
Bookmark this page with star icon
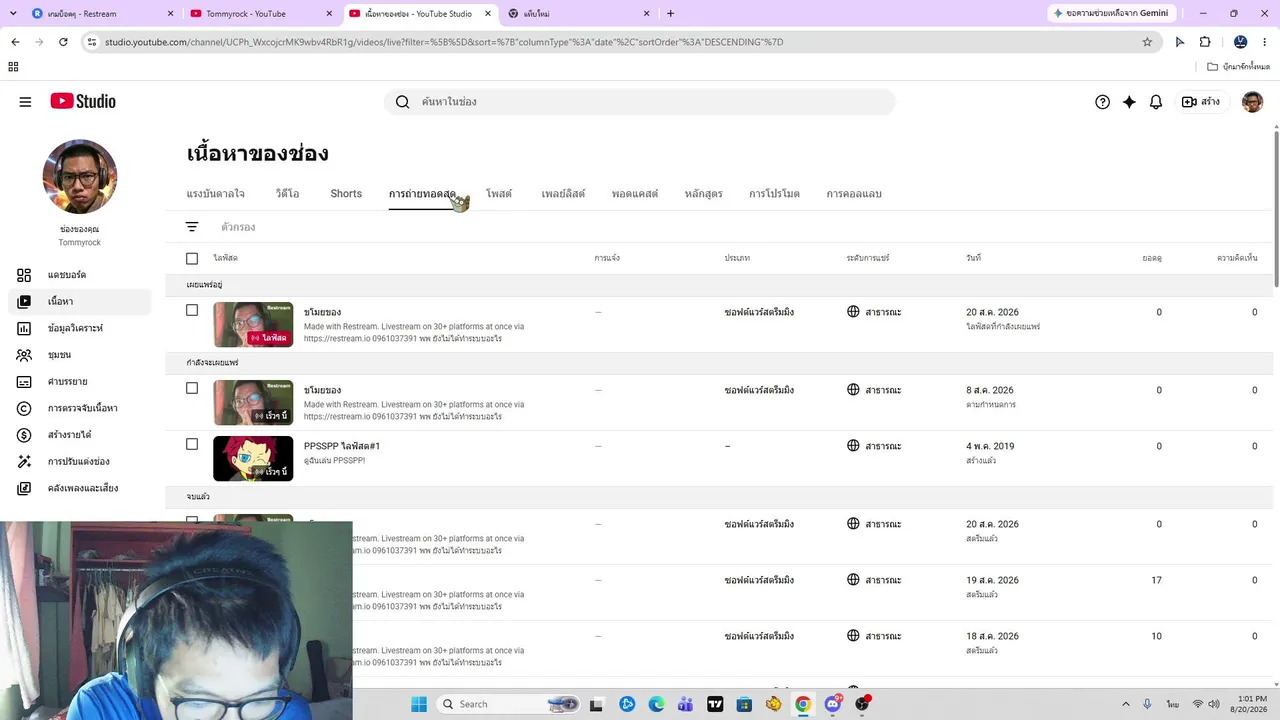[1147, 42]
